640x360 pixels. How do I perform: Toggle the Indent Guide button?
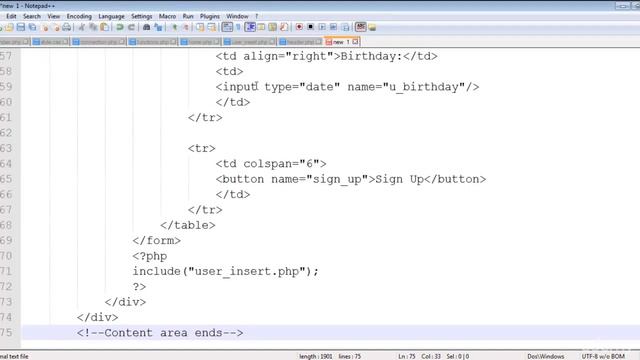point(250,27)
